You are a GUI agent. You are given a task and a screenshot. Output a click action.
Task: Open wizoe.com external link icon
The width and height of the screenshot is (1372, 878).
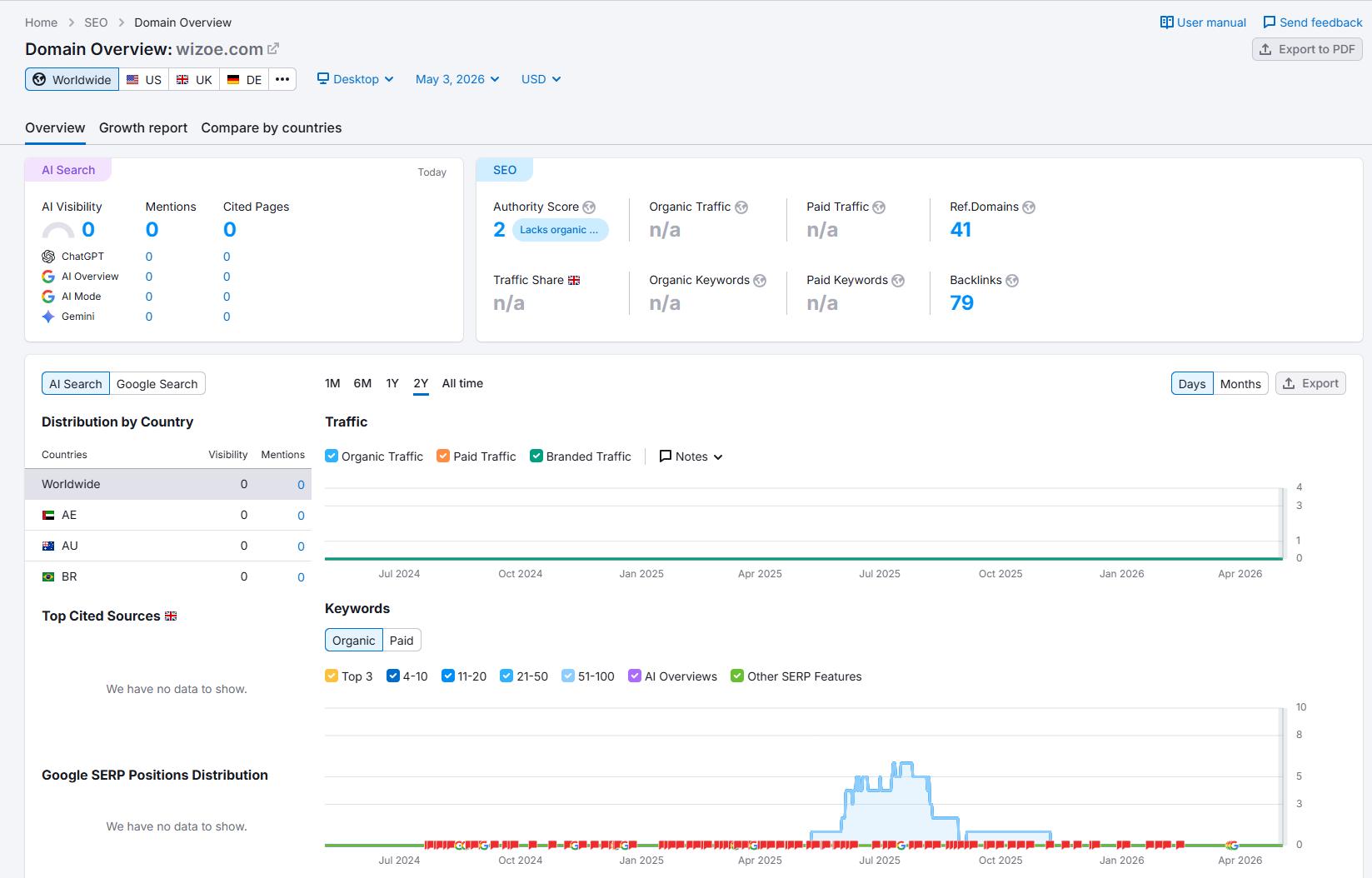pos(273,49)
